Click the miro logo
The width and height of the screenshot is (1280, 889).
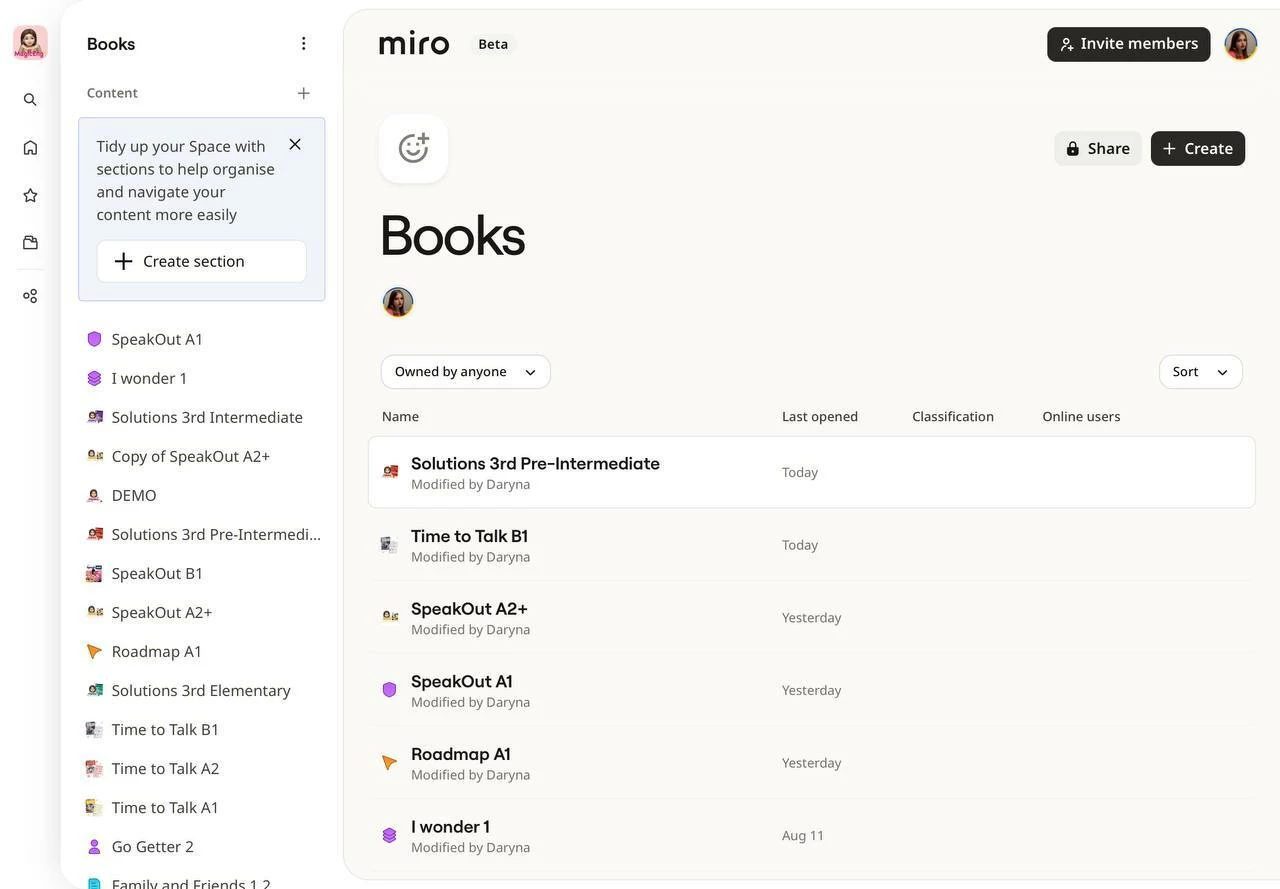pyautogui.click(x=414, y=44)
